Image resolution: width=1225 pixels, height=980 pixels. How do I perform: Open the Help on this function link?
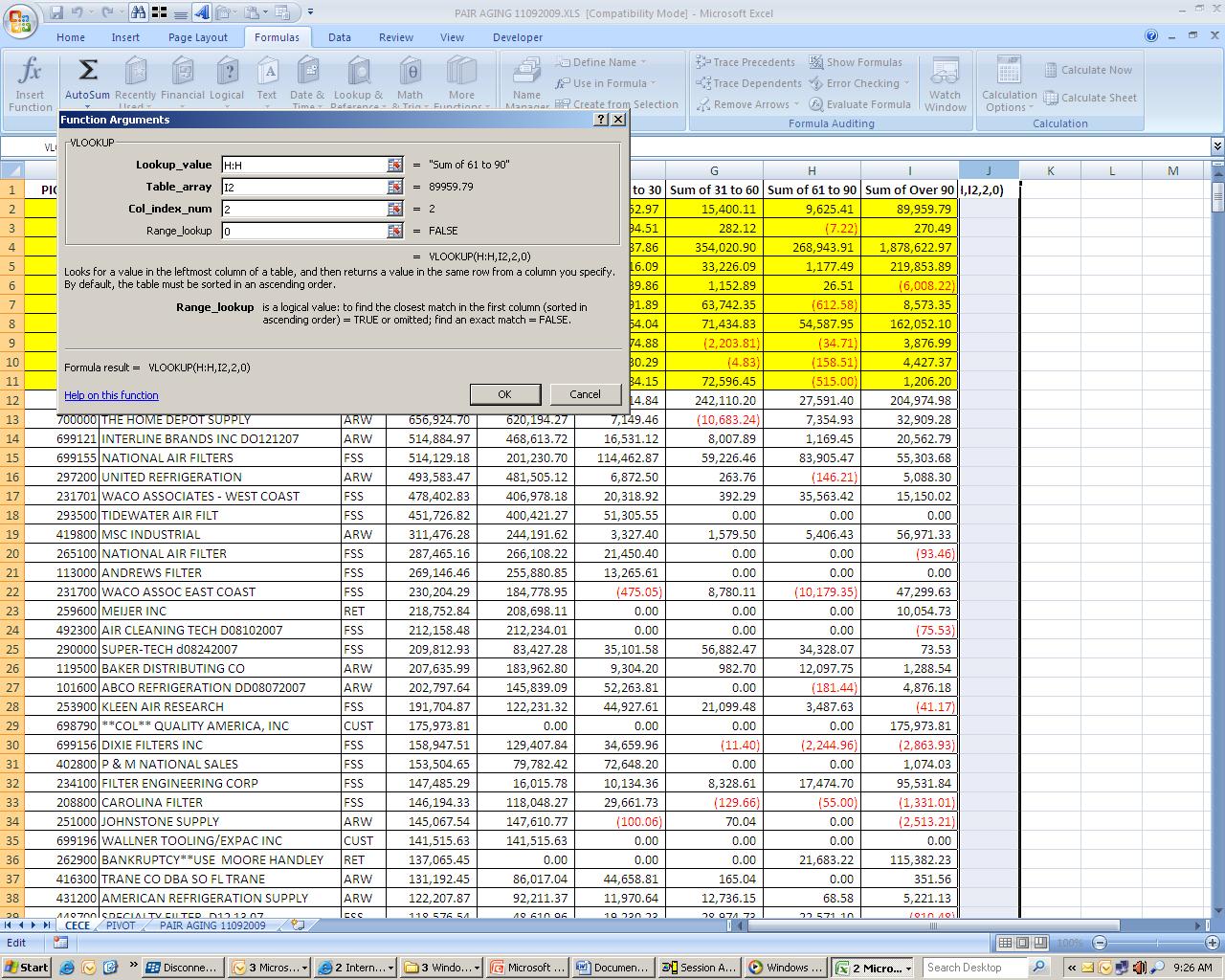[111, 395]
